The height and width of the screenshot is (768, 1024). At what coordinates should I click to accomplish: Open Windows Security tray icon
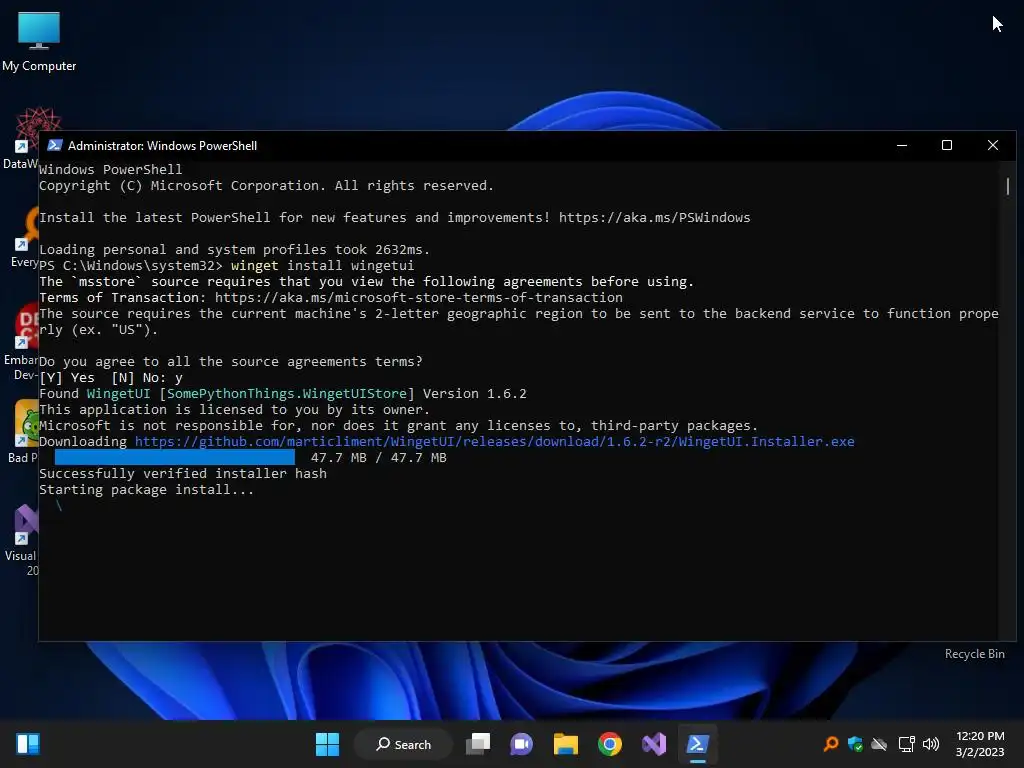pyautogui.click(x=855, y=744)
